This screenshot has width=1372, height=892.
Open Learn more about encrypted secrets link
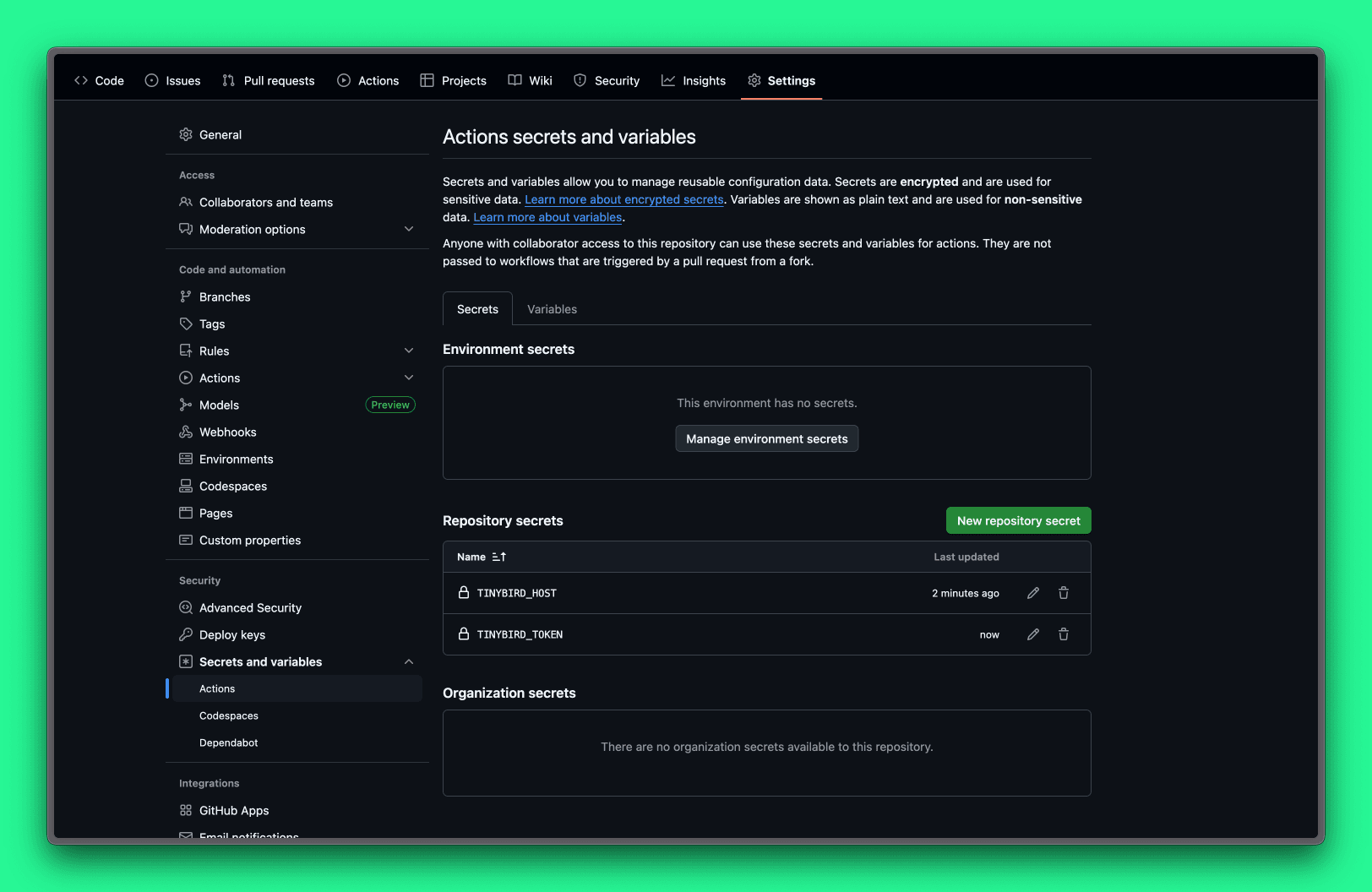(623, 199)
